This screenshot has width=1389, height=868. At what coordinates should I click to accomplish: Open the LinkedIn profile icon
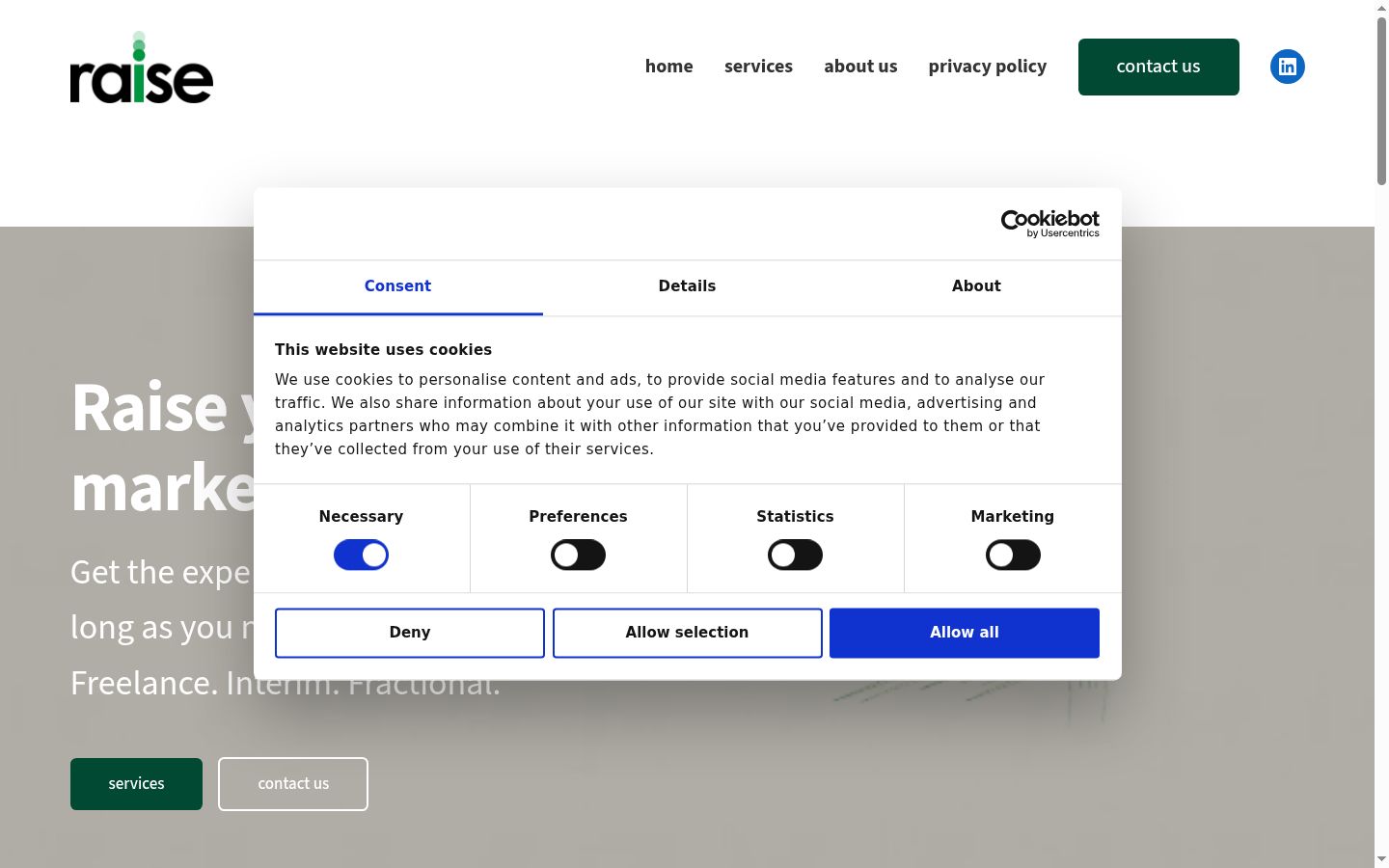point(1287,67)
